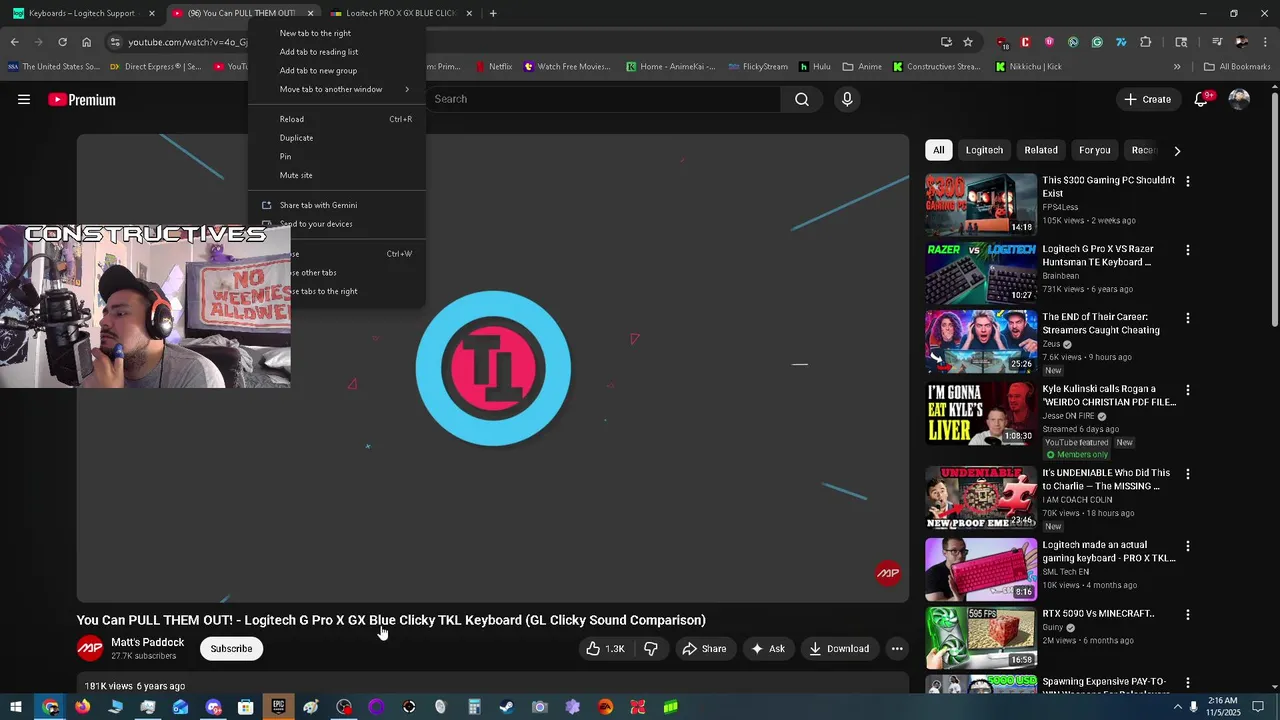Subscribe to Matt's Paddock
Viewport: 1280px width, 720px height.
coord(231,649)
